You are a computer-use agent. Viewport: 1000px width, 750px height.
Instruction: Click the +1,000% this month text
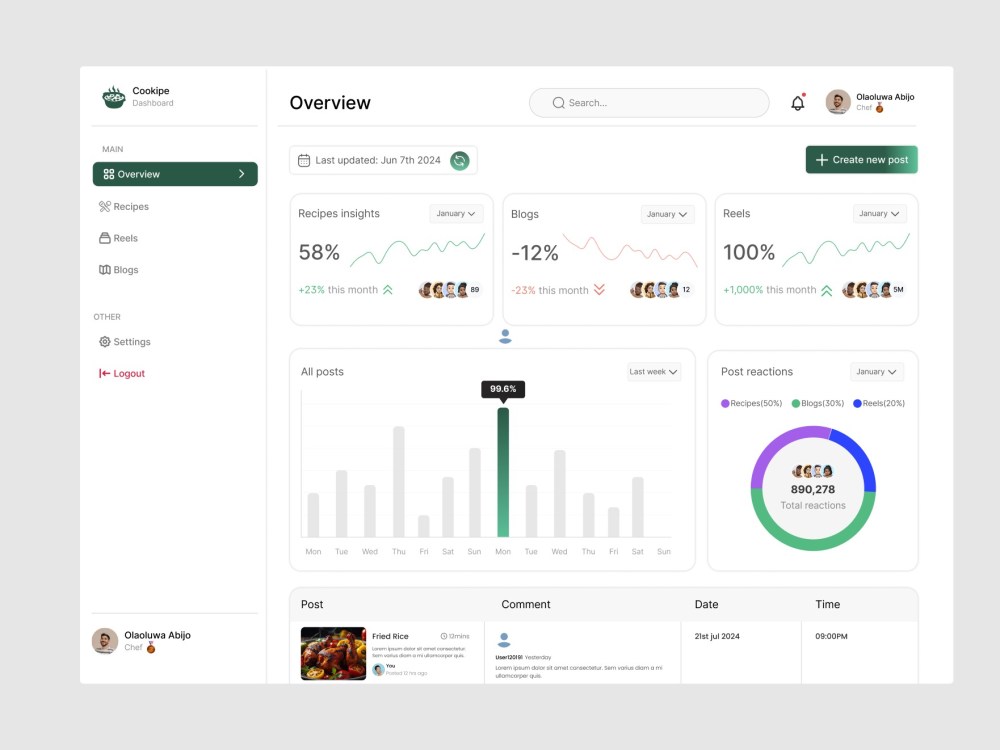769,290
